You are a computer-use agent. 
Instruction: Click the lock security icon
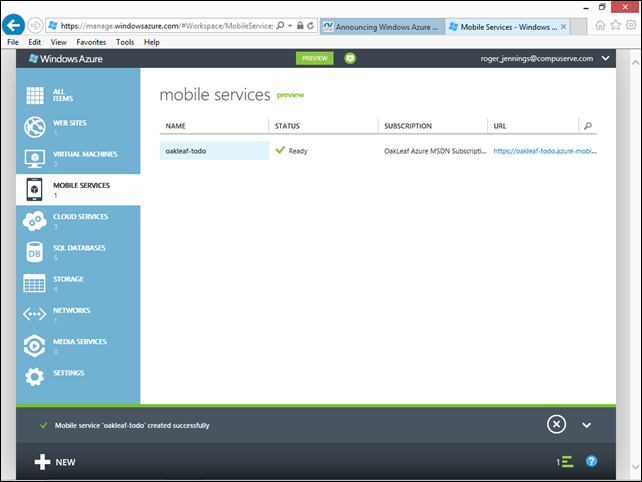pos(300,26)
